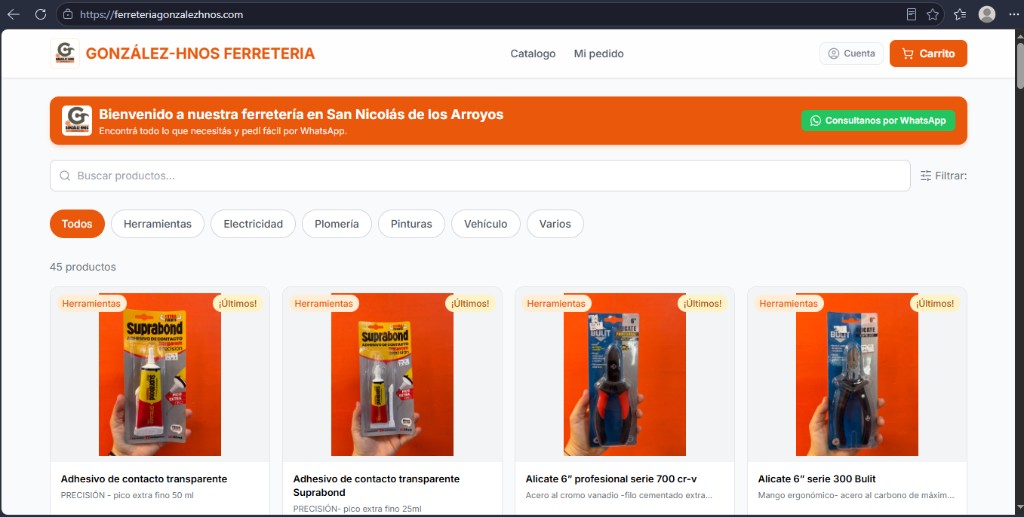Screen dimensions: 1024x517
Task: Click ¡Últimos! badge on serie 700 alicate
Action: pos(702,304)
